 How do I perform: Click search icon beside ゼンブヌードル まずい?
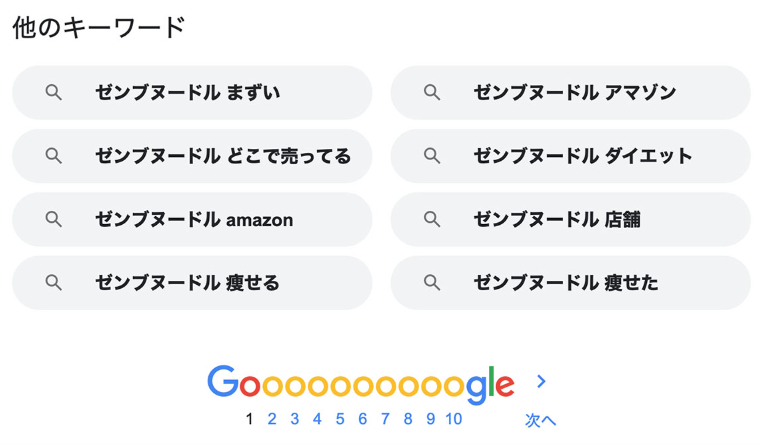pyautogui.click(x=53, y=92)
